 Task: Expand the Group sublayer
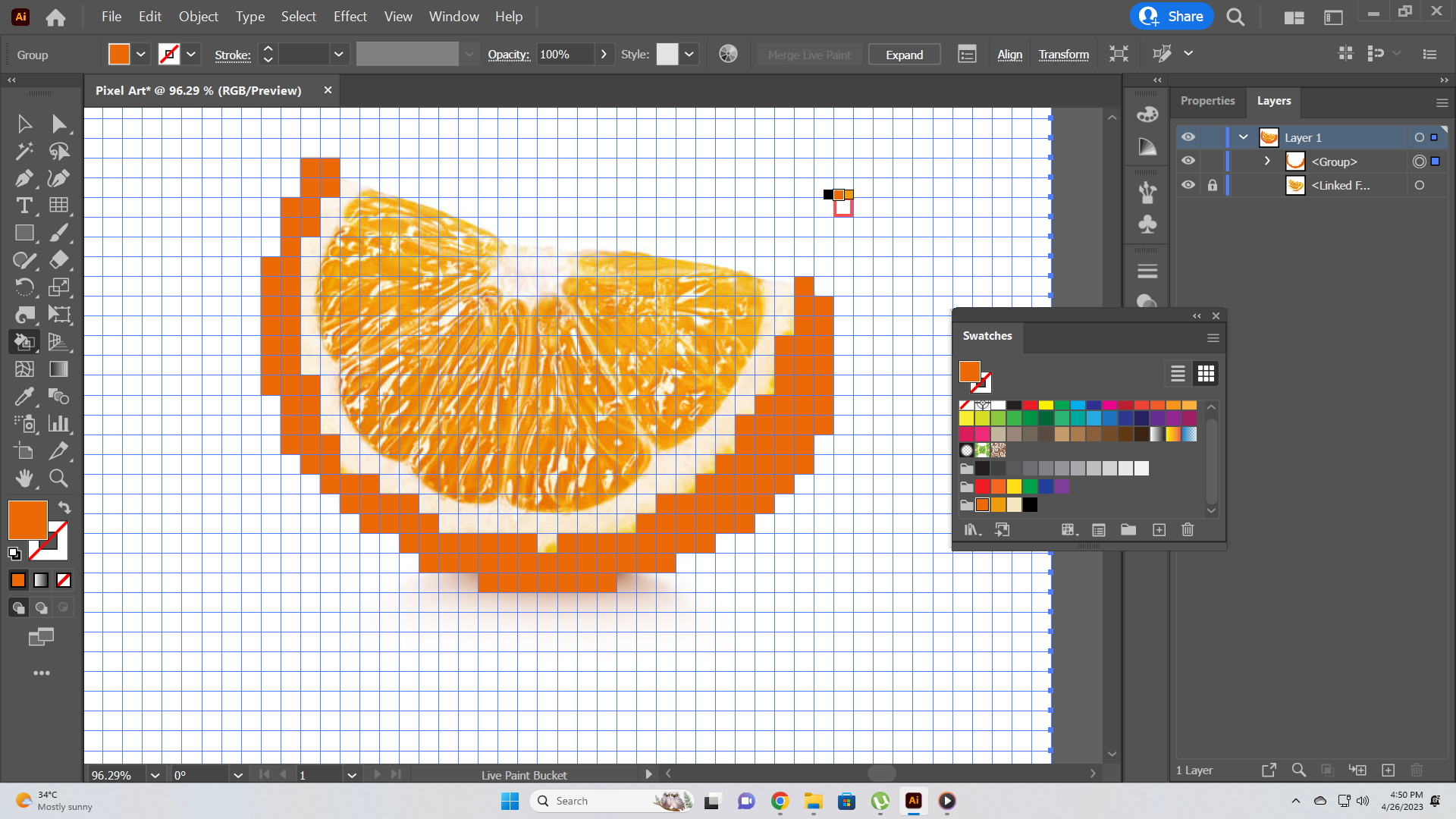click(1267, 161)
